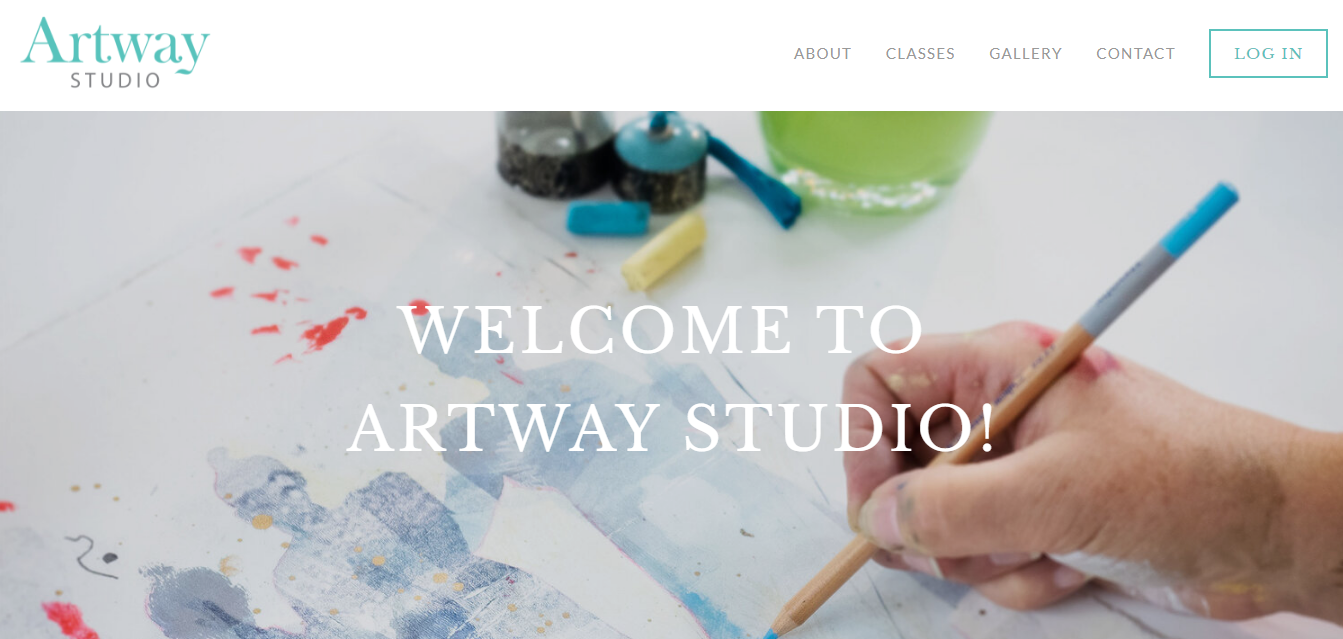Image resolution: width=1343 pixels, height=639 pixels.
Task: Click the blue-lidded small jar
Action: tap(658, 160)
